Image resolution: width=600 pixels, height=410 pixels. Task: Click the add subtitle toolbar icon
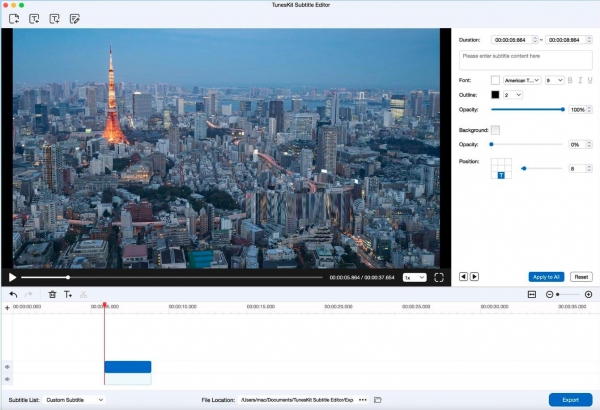54,19
